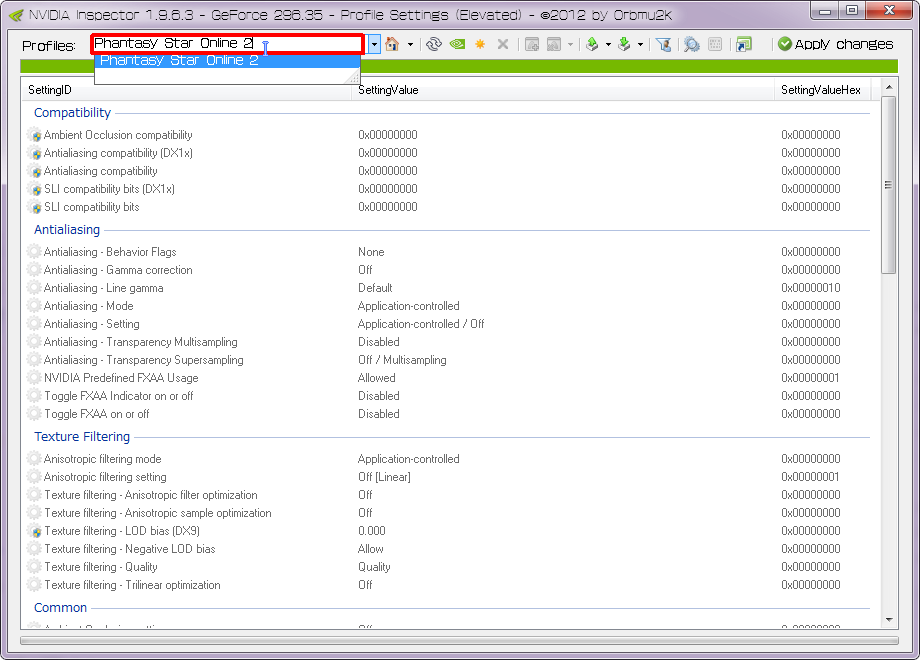Viewport: 920px width, 660px height.
Task: Click the vertical scrollbar thumb
Action: point(889,185)
